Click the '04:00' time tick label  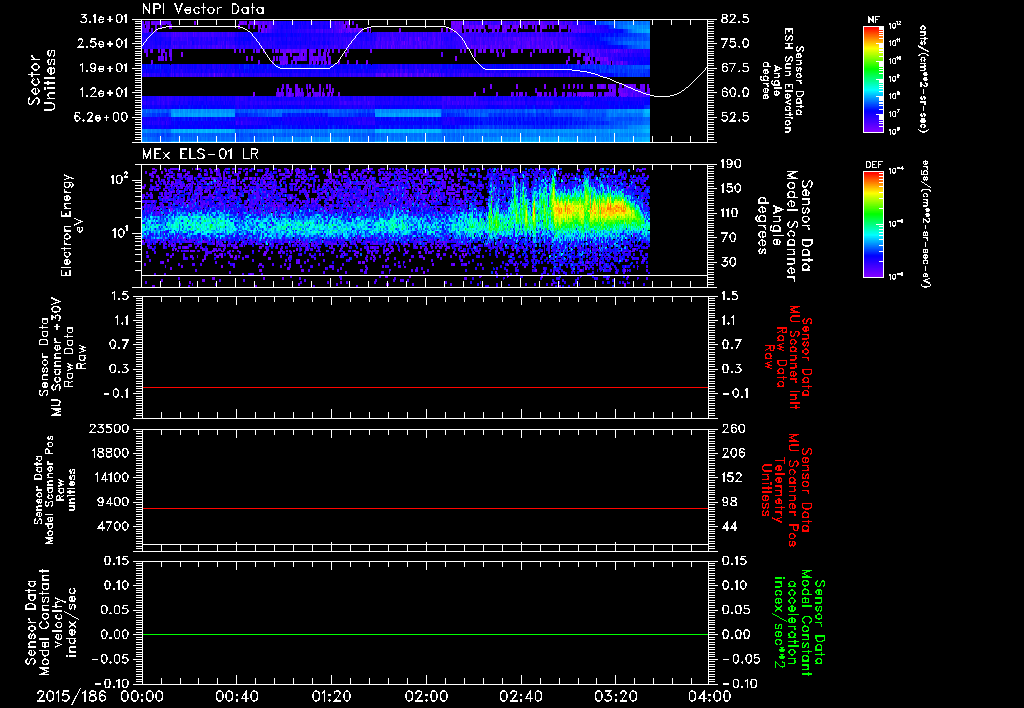click(710, 696)
